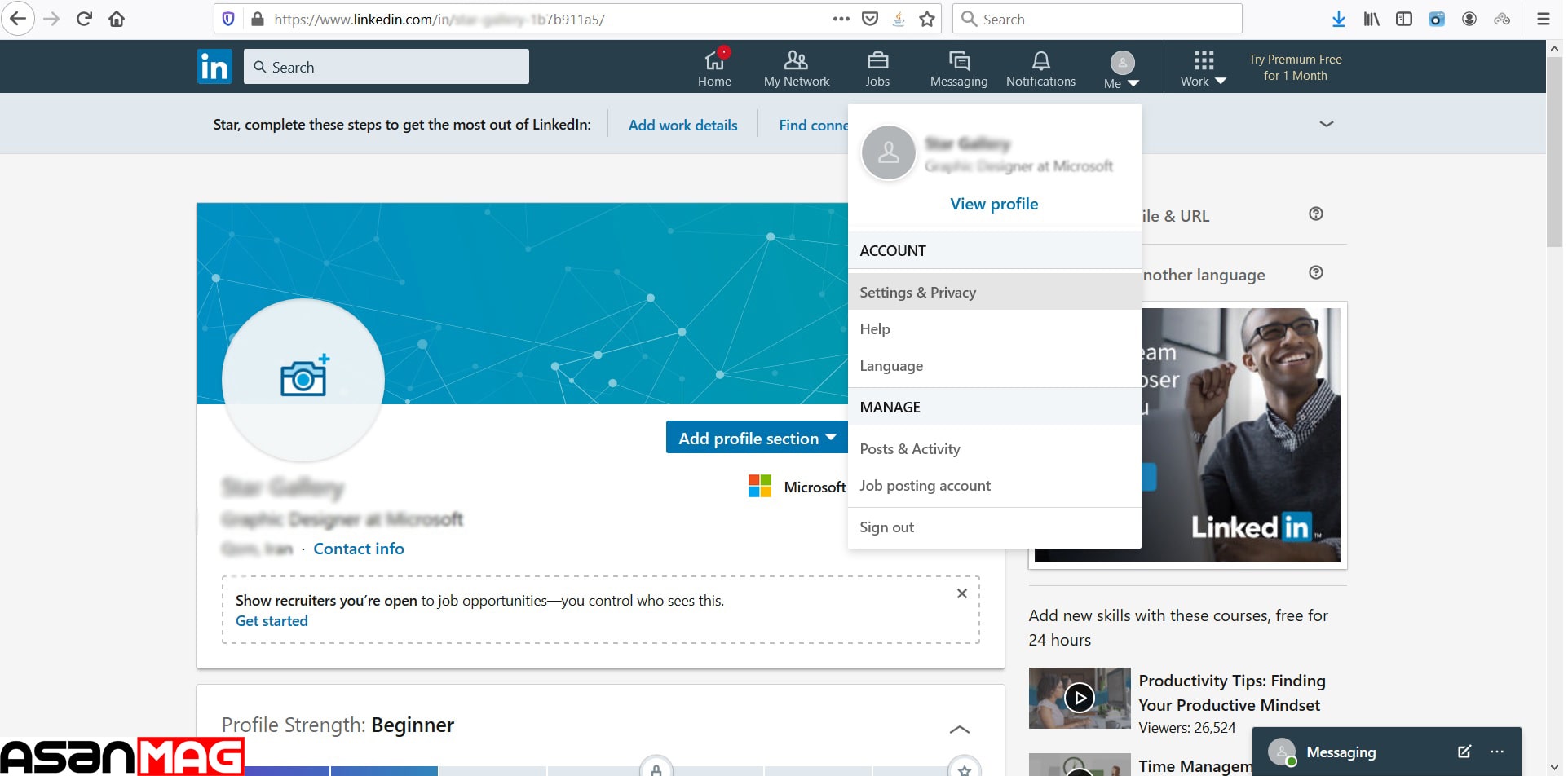Click the dropdown profile avatar

889,152
